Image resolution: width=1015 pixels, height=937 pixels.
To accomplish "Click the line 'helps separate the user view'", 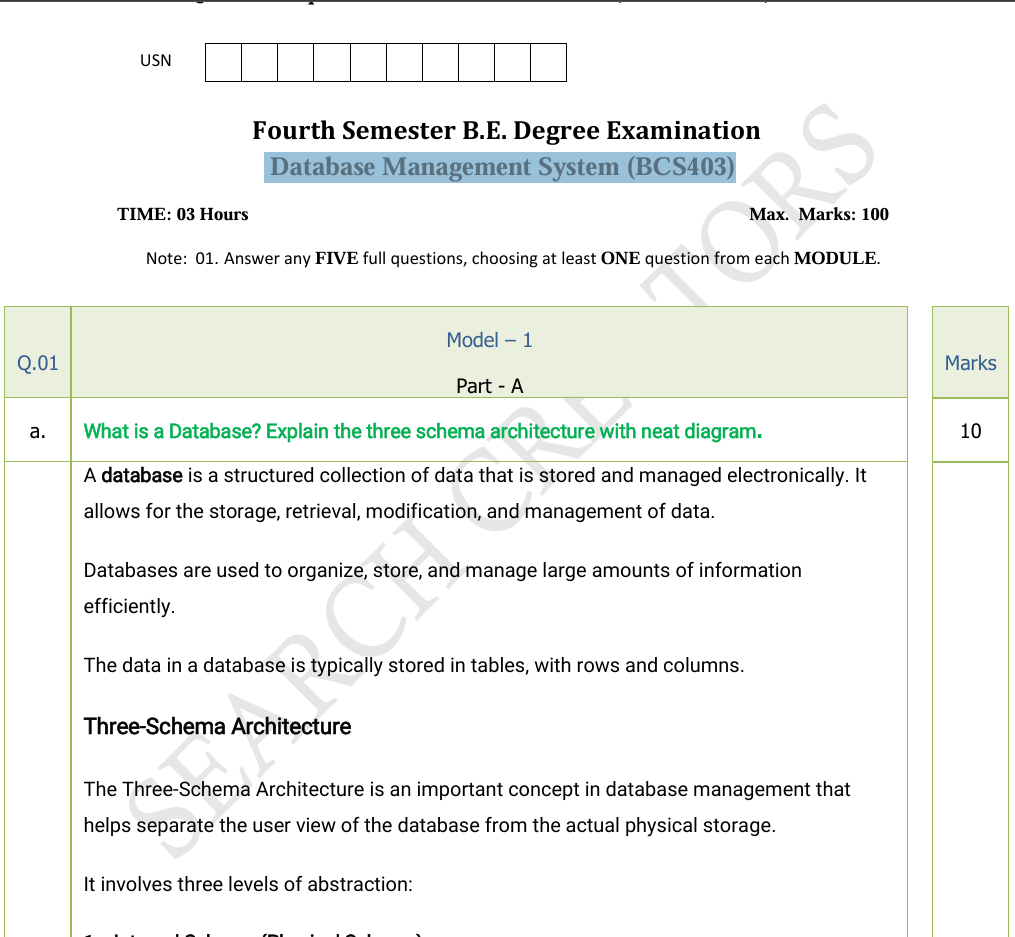I will click(429, 826).
